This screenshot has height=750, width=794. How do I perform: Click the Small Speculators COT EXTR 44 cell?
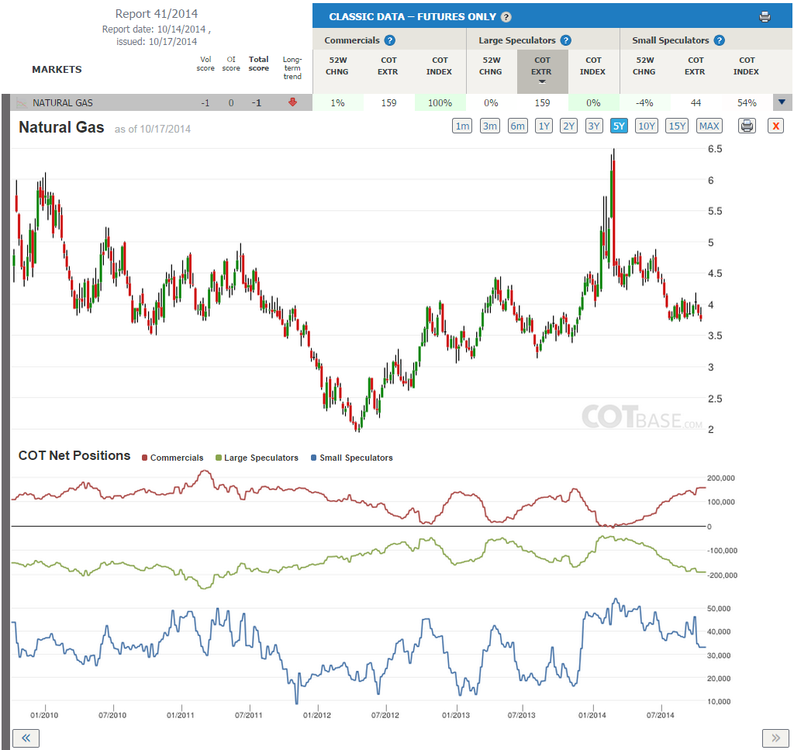696,103
